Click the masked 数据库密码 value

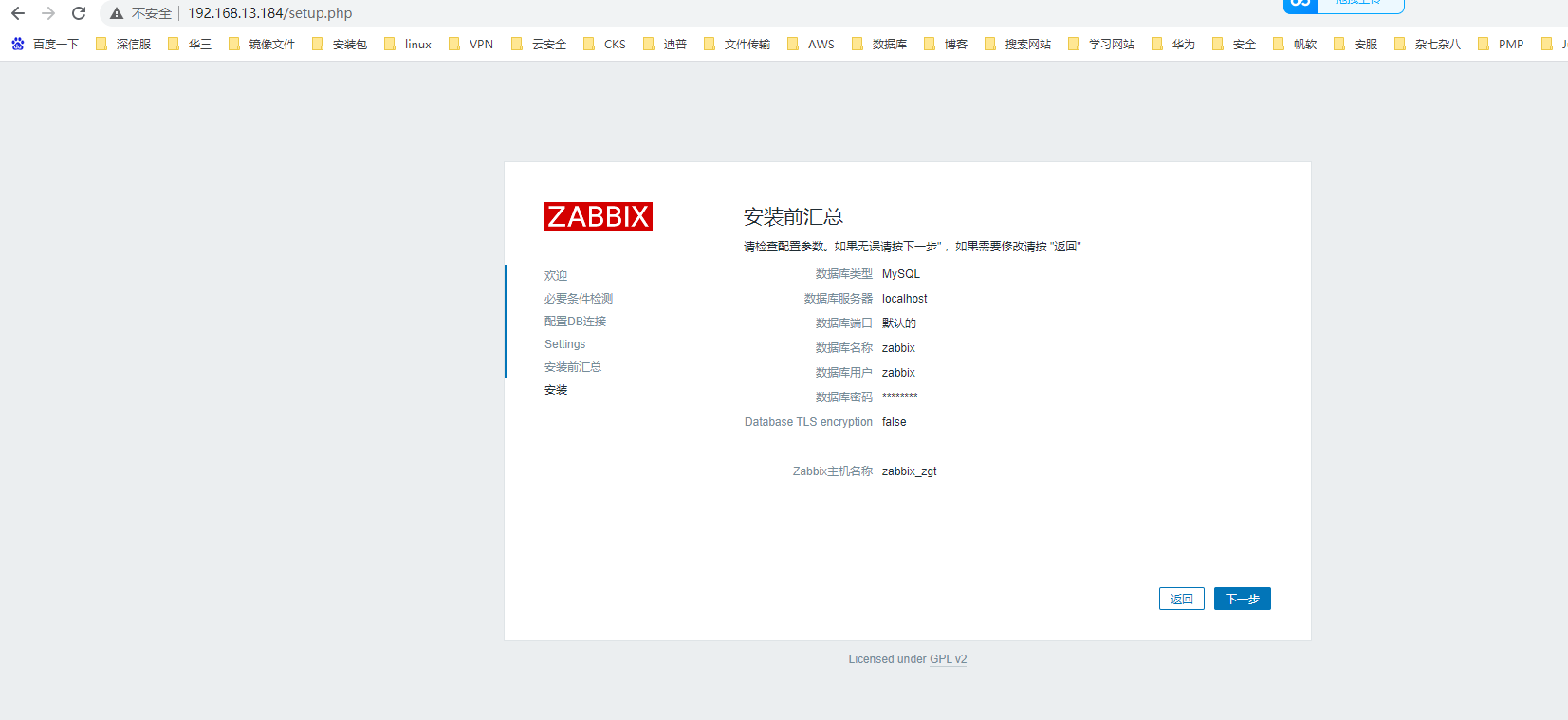pyautogui.click(x=900, y=397)
